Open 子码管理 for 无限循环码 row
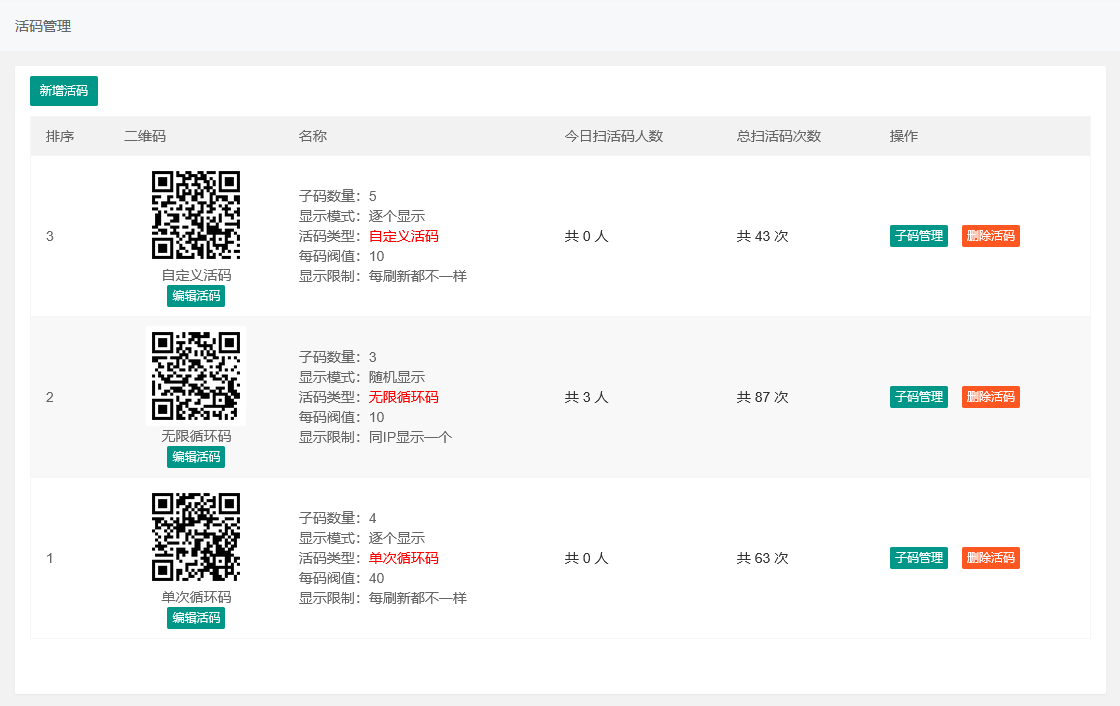 [919, 397]
